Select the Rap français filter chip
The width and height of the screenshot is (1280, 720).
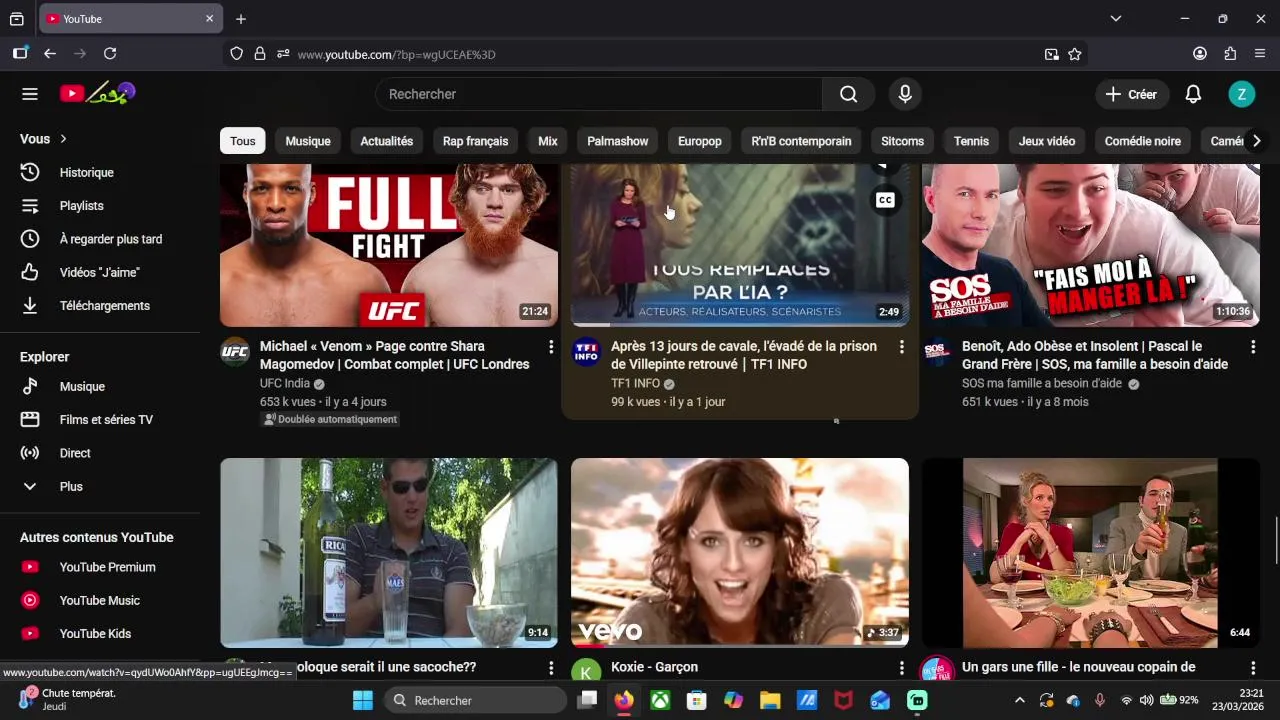coord(475,141)
